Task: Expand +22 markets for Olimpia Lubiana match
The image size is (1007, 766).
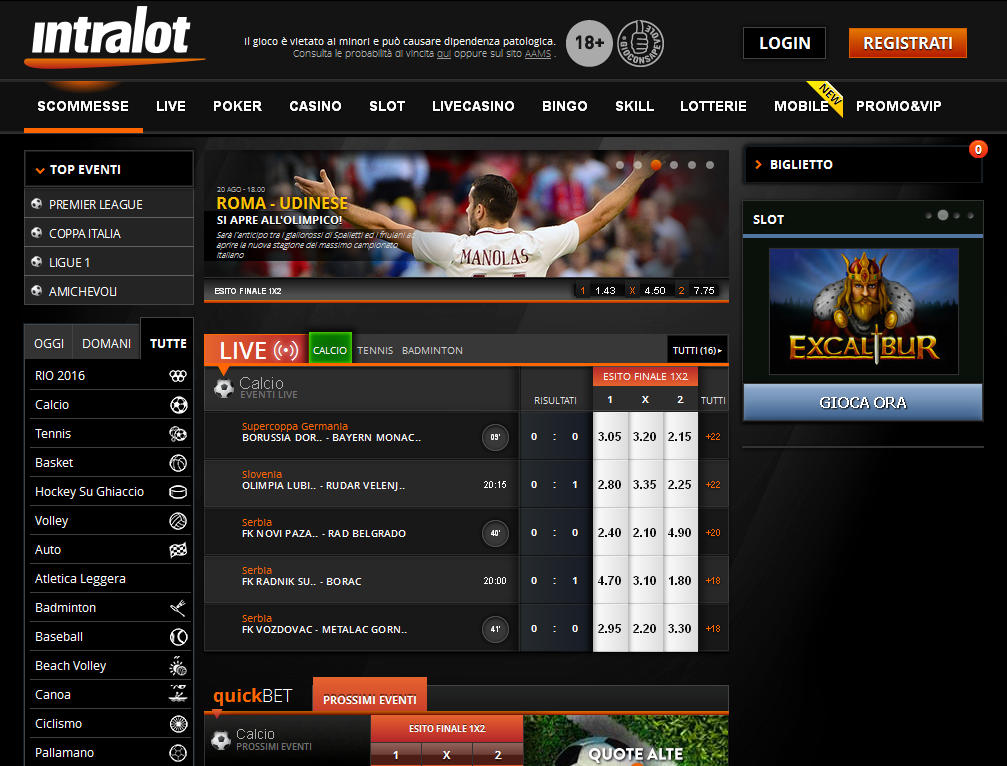Action: pyautogui.click(x=713, y=485)
